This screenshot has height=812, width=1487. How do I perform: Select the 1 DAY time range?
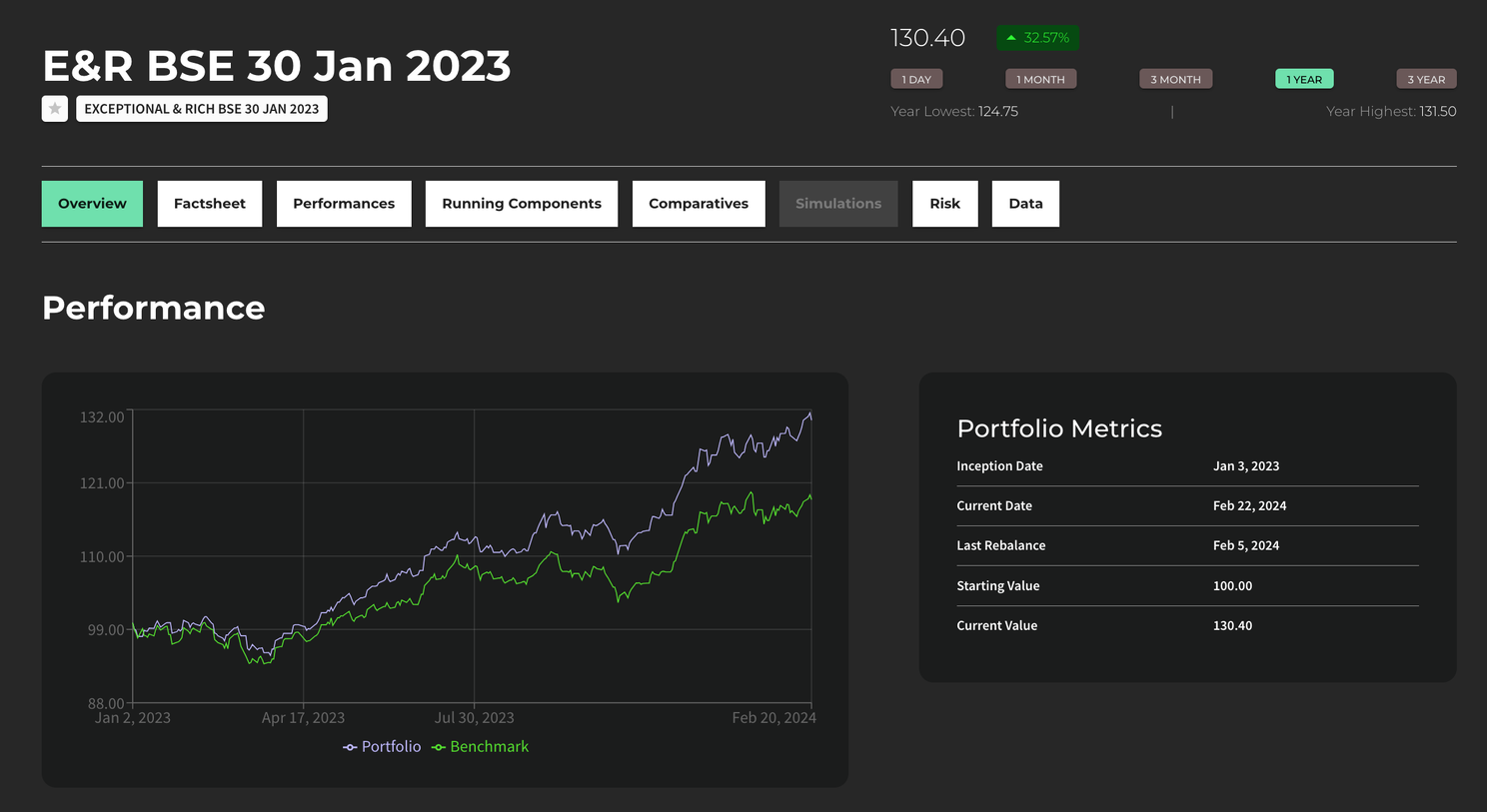click(916, 79)
